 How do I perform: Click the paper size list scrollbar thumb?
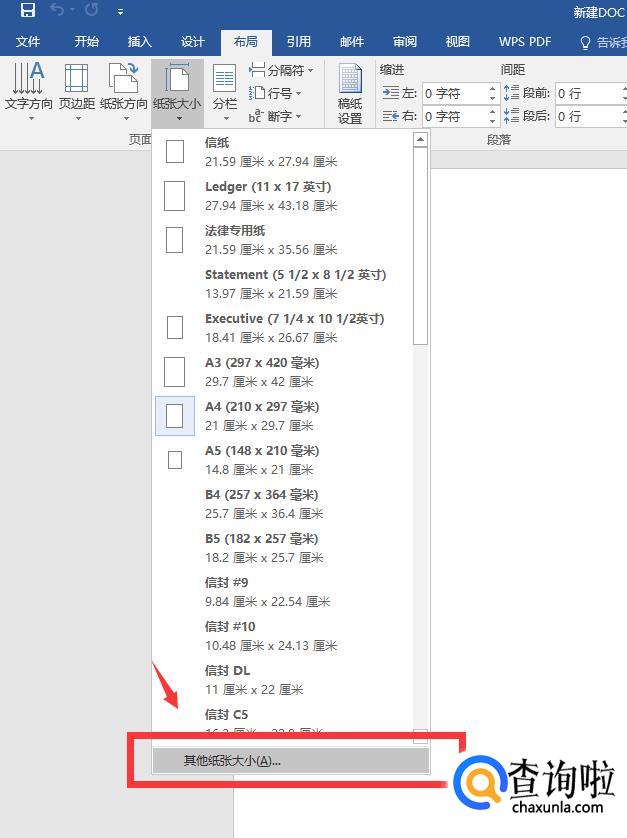pos(421,246)
